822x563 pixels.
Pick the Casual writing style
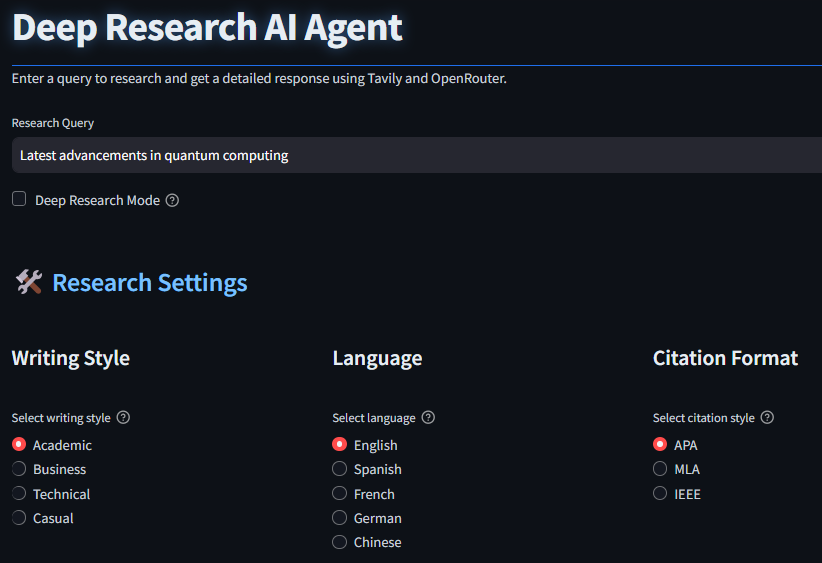[x=19, y=518]
